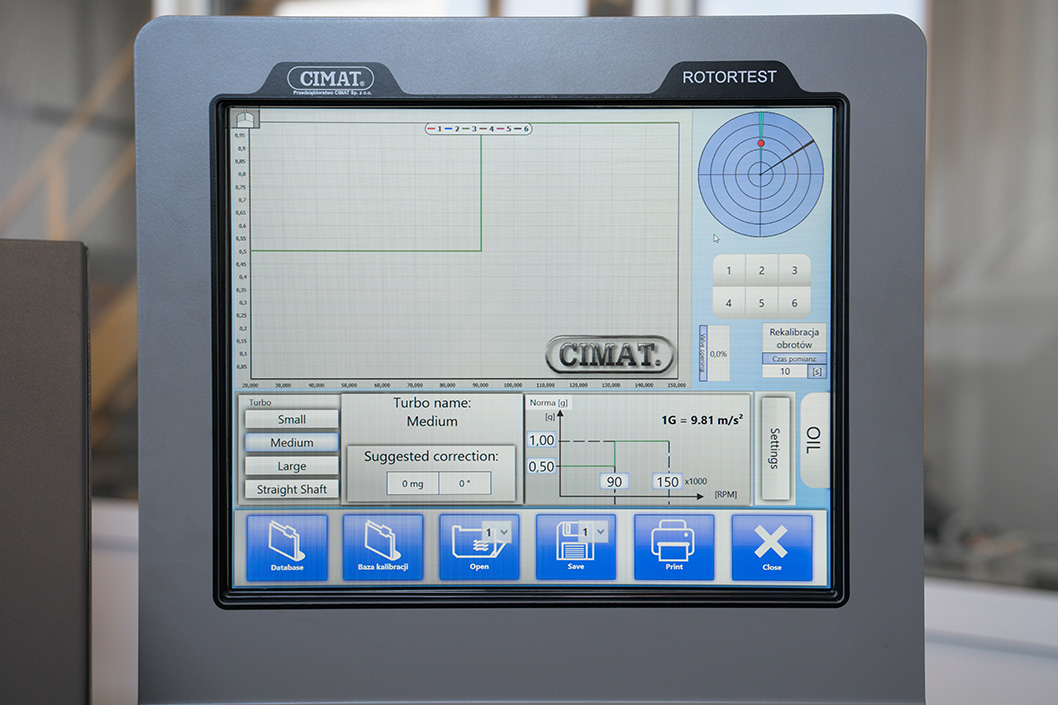
Task: Choose the Straight Shaft option
Action: pyautogui.click(x=292, y=489)
